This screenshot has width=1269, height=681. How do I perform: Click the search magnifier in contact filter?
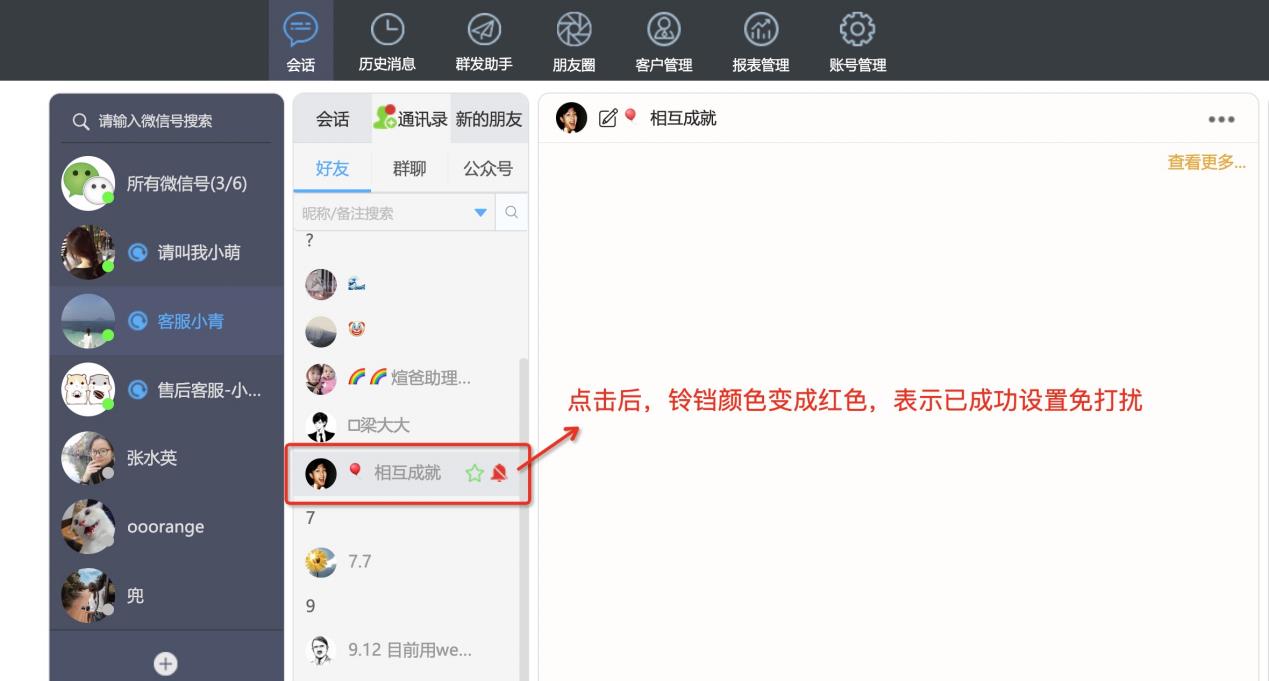[x=511, y=212]
